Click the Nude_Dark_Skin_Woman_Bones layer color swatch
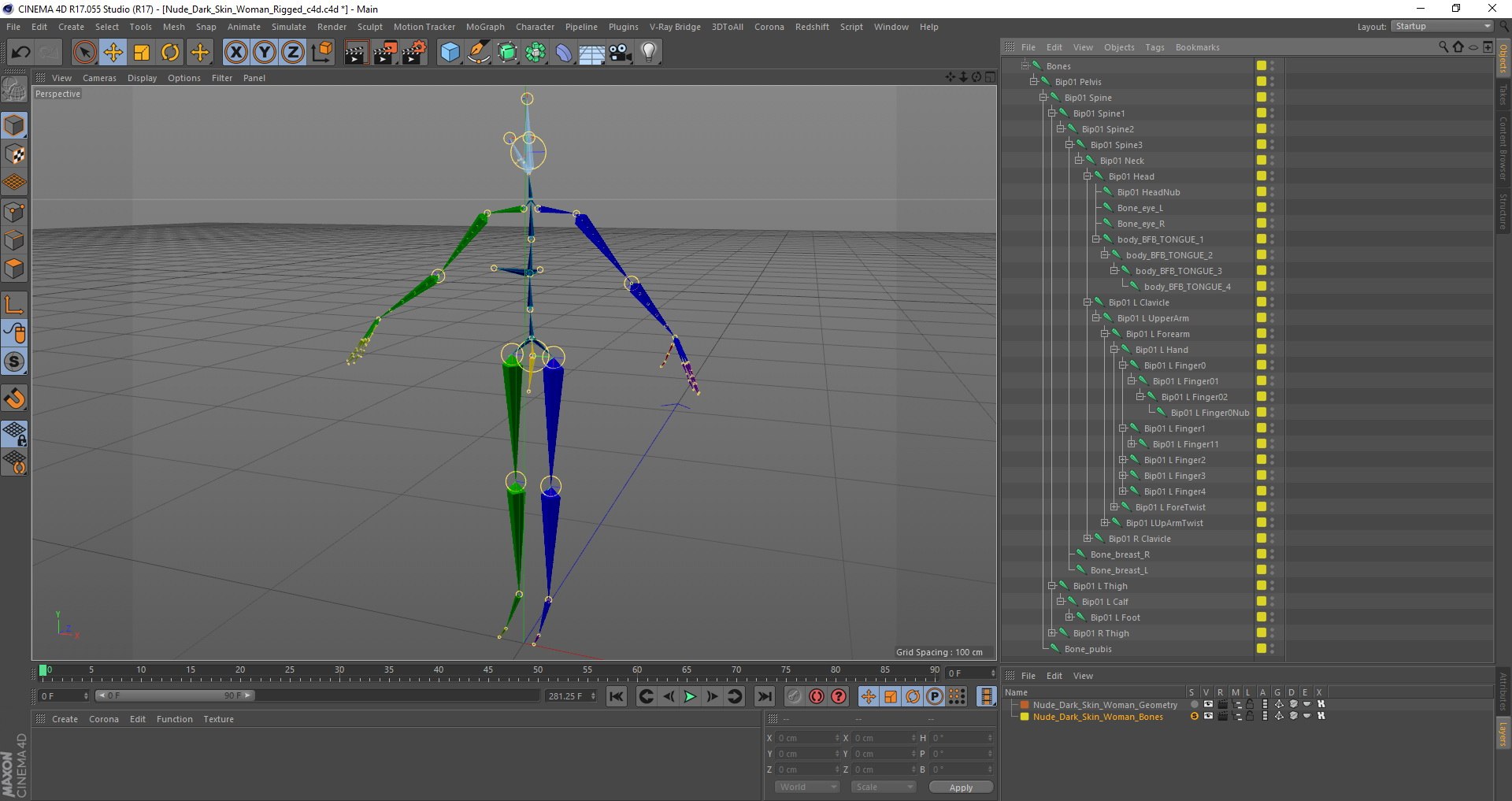 [x=1025, y=717]
